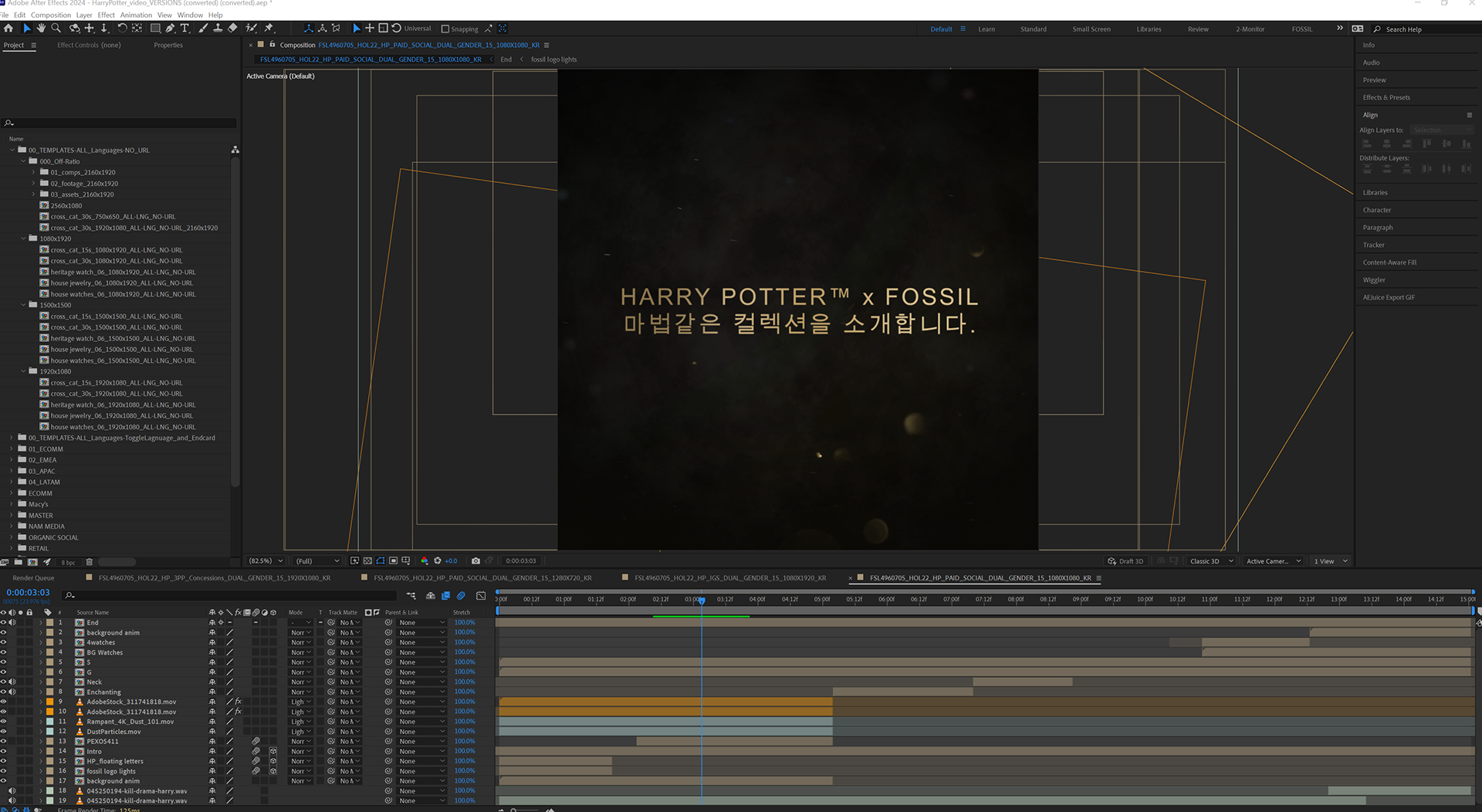Image resolution: width=1482 pixels, height=812 pixels.
Task: Select the Pan camera tool
Action: 90,29
